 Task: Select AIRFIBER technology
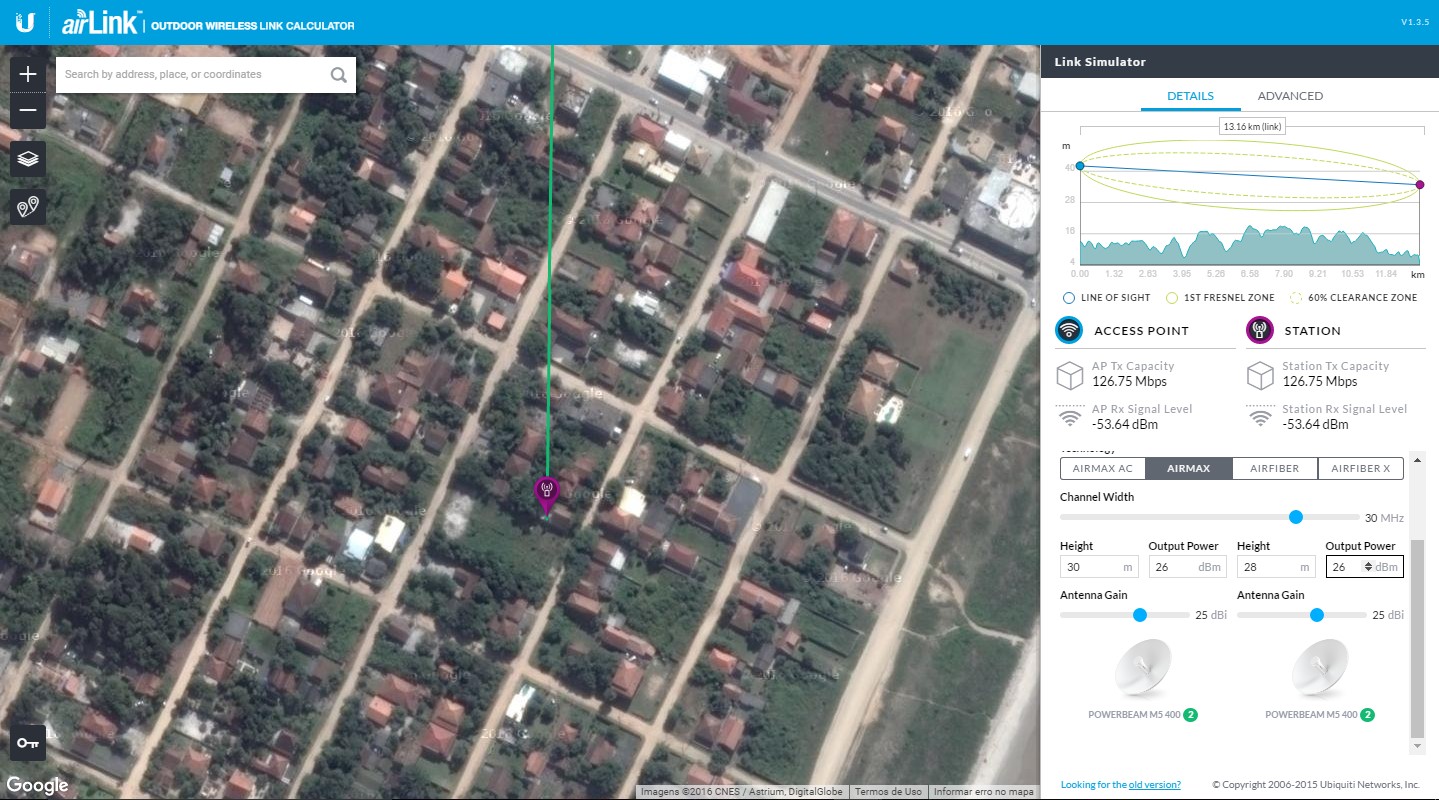(x=1275, y=468)
